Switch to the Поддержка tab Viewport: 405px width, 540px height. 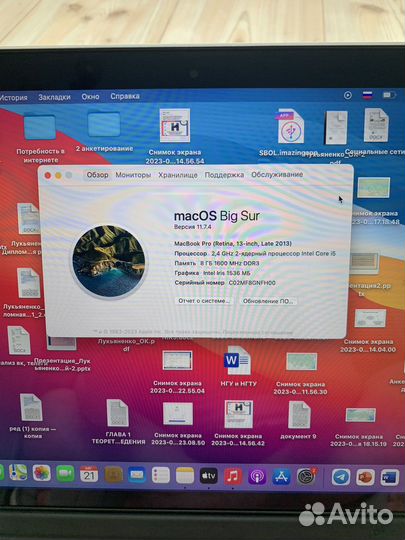(224, 175)
